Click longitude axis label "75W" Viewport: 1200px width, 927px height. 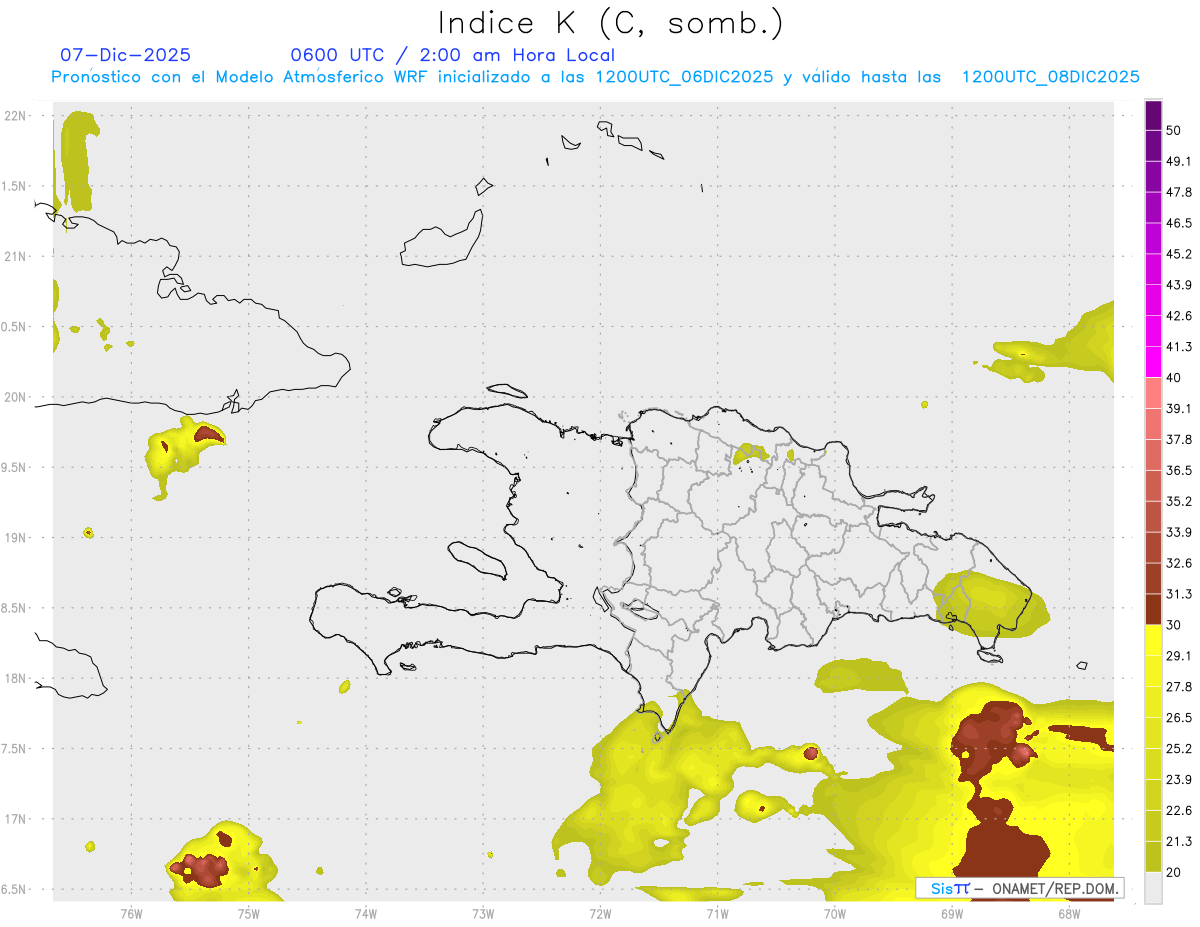click(x=249, y=914)
